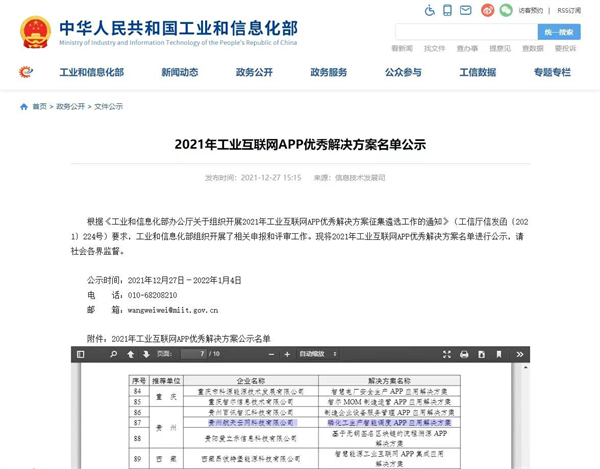The width and height of the screenshot is (600, 469).
Task: Open the 要投诉 quick link
Action: (566, 48)
